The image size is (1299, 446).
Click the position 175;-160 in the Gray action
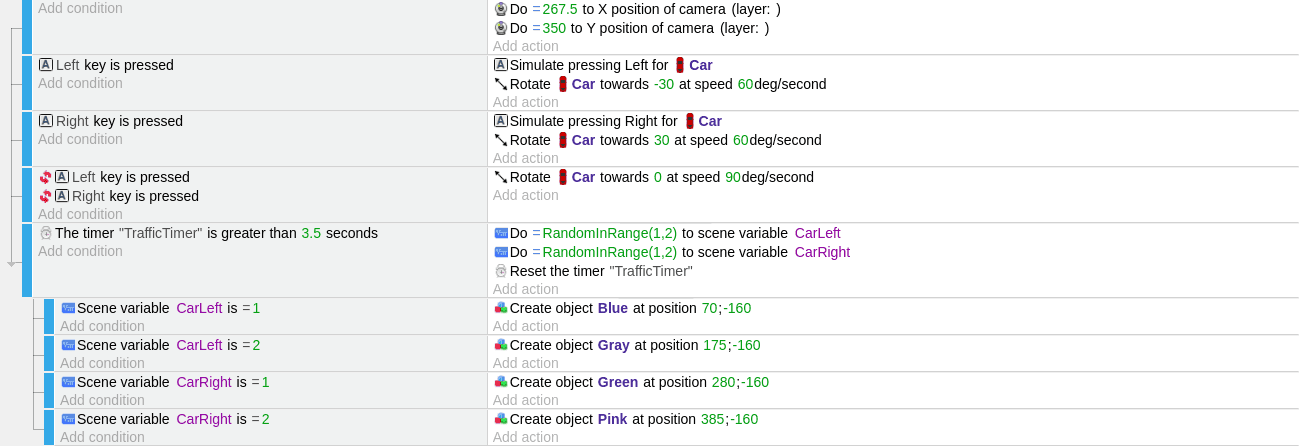click(x=731, y=345)
